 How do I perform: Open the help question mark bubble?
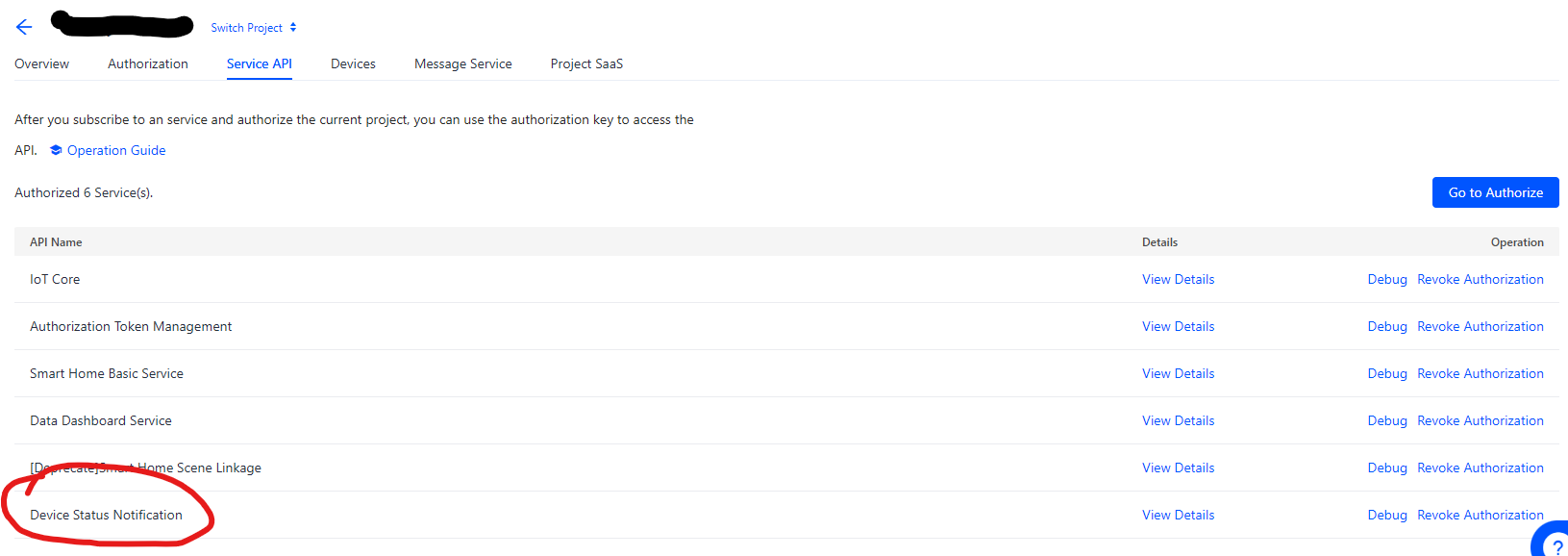coord(1554,543)
